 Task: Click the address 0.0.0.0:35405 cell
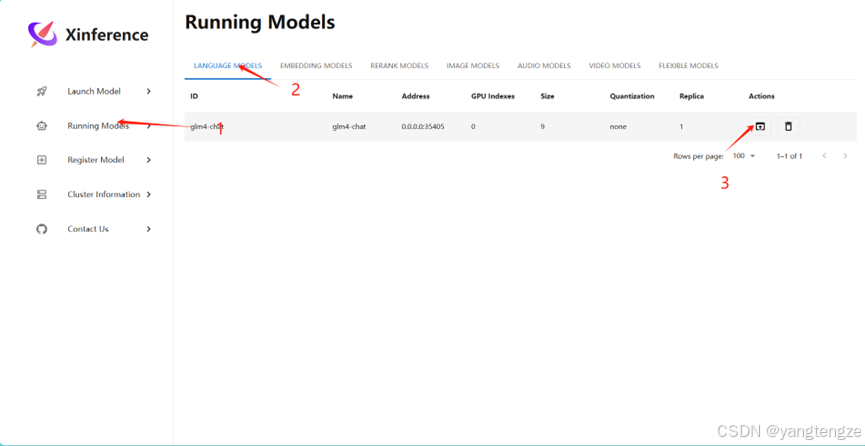coord(423,126)
